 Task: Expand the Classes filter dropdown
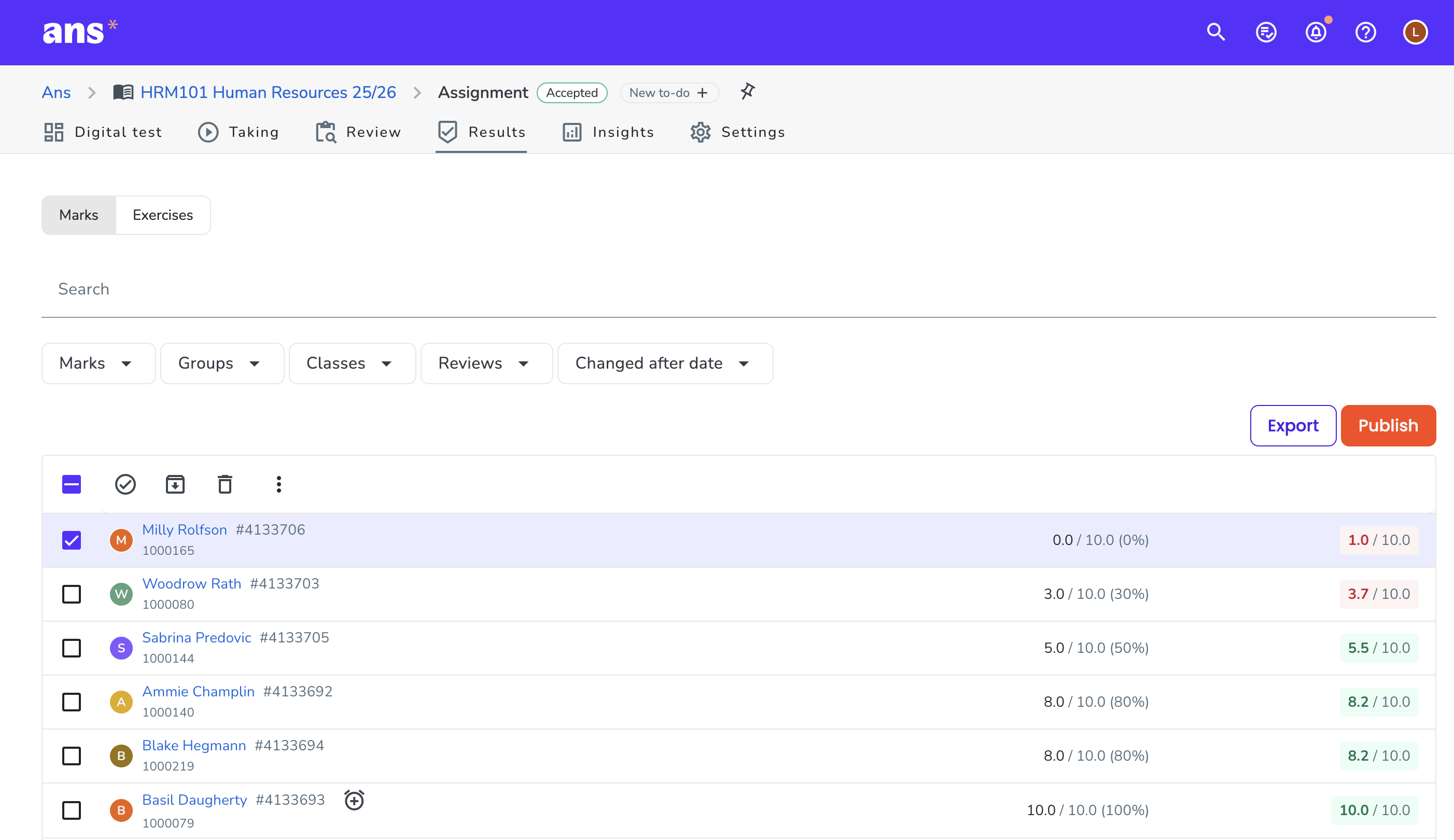pyautogui.click(x=353, y=363)
